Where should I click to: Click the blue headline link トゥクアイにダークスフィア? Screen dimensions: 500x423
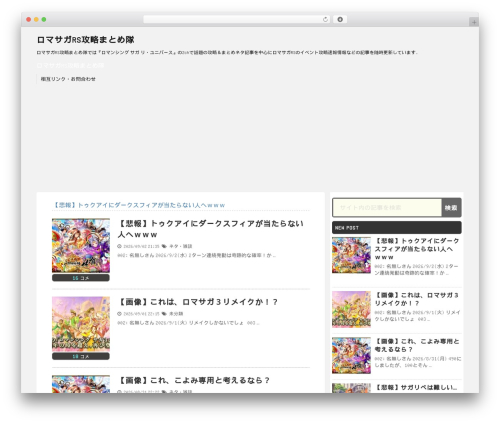139,205
